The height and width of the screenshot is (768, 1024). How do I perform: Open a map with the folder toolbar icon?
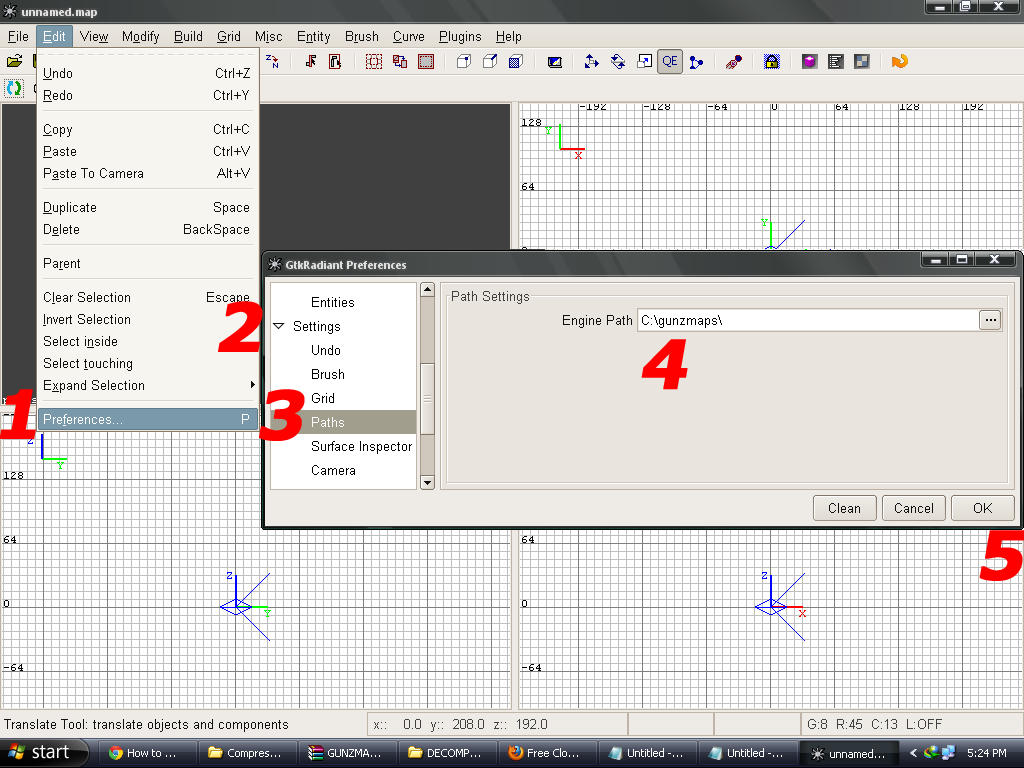16,60
